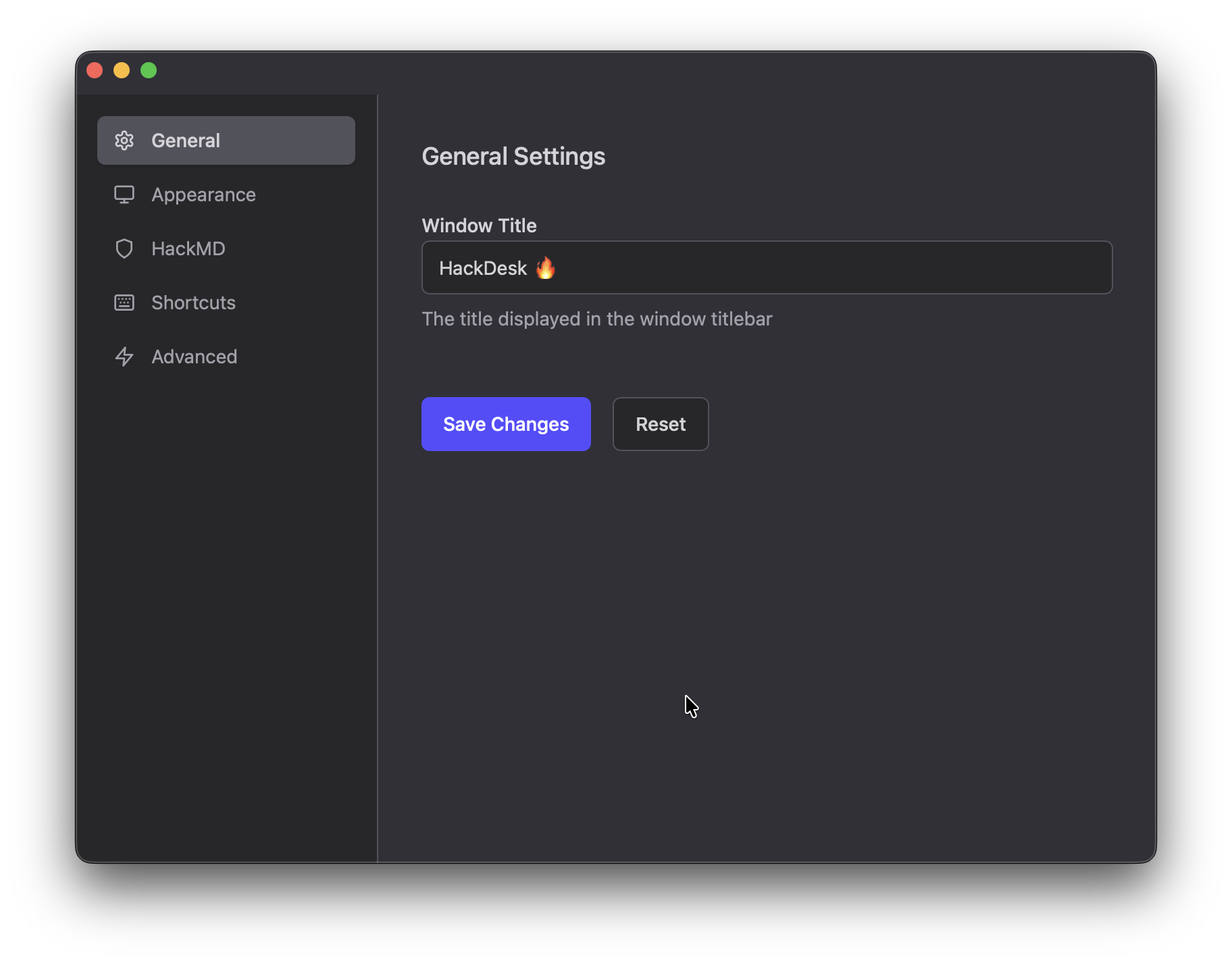1232x963 pixels.
Task: Click the lightning bolt icon beside Advanced
Action: click(x=124, y=357)
